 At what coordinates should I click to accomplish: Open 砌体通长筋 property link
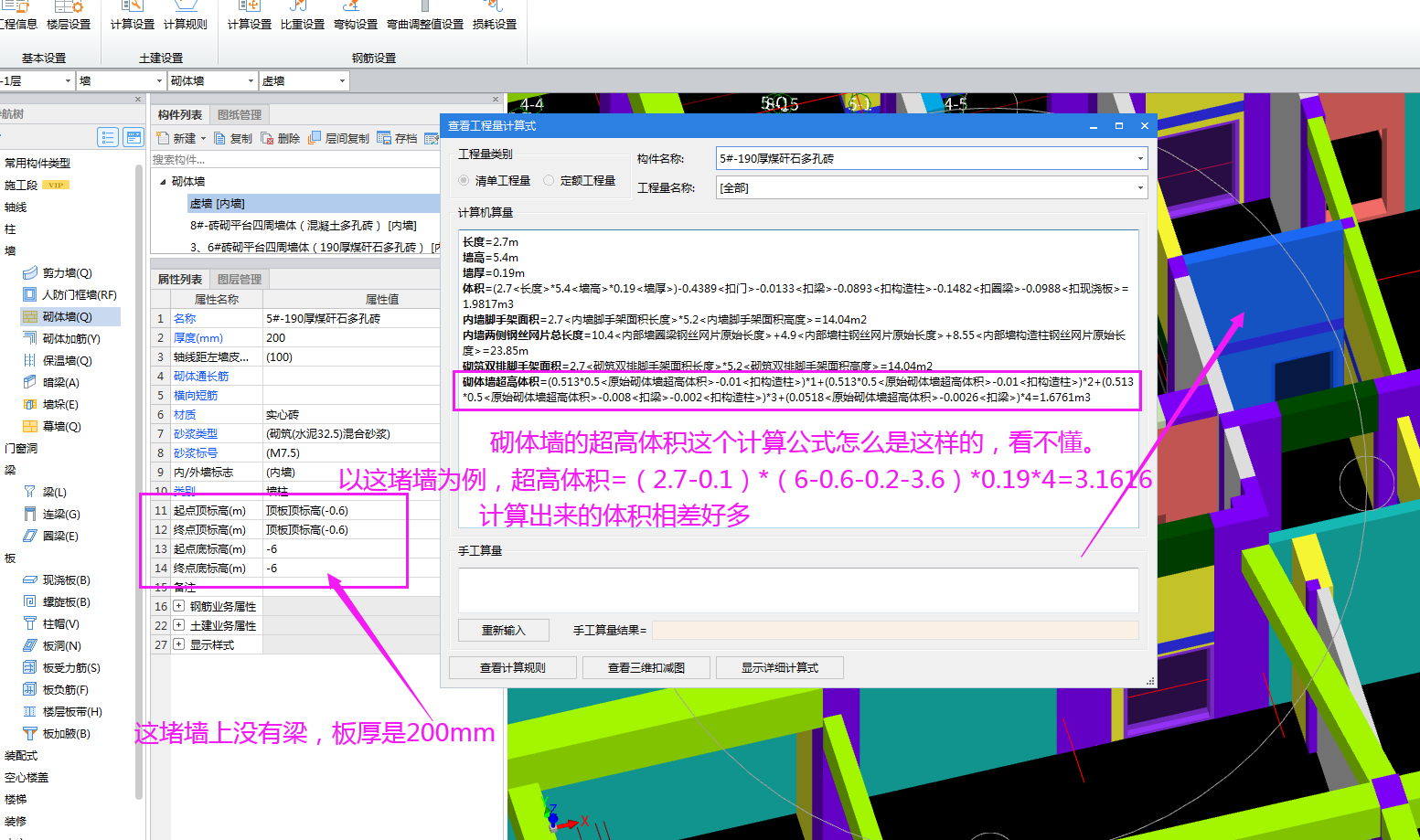(201, 376)
